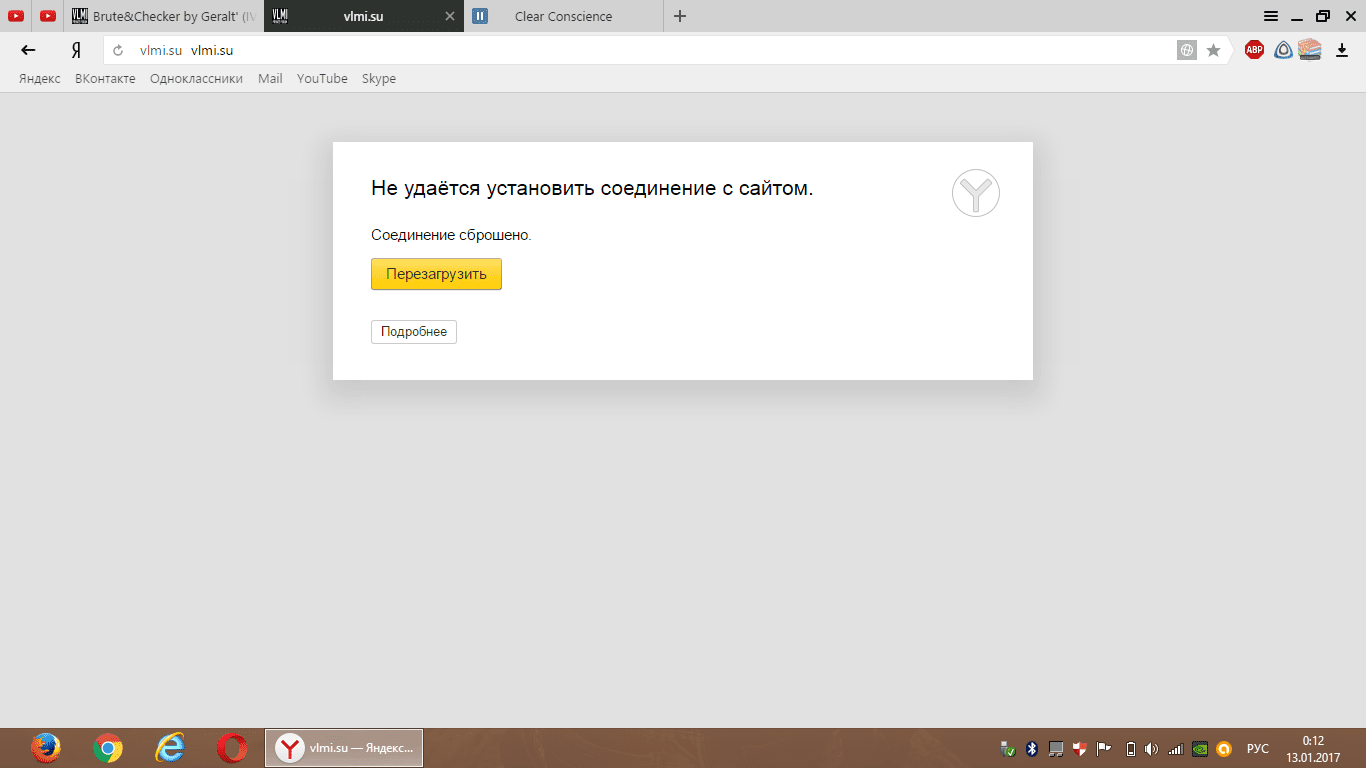Image resolution: width=1366 pixels, height=768 pixels.
Task: Expand details with Подробнее button
Action: point(413,332)
